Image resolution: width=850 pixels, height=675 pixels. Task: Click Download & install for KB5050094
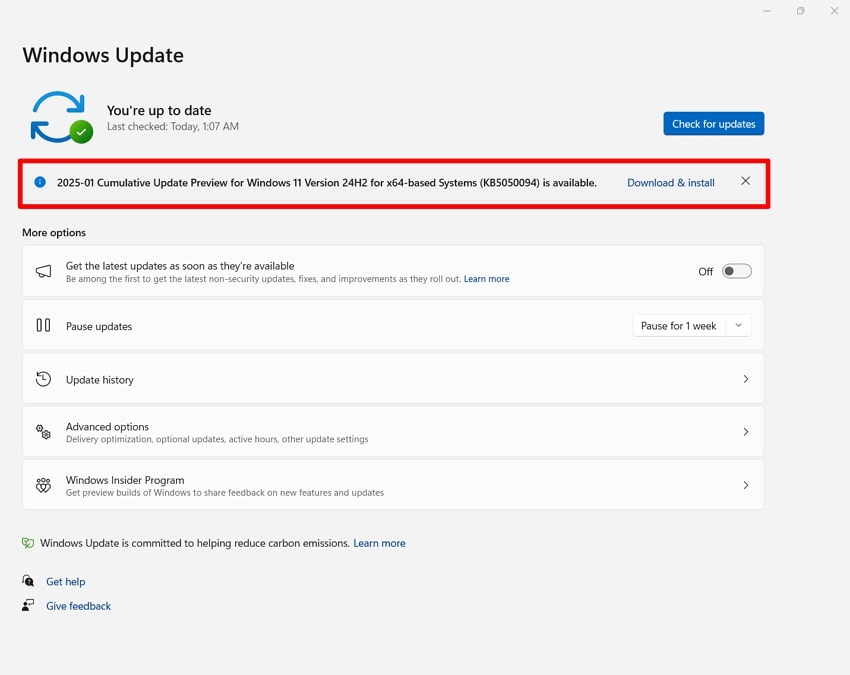coord(670,182)
